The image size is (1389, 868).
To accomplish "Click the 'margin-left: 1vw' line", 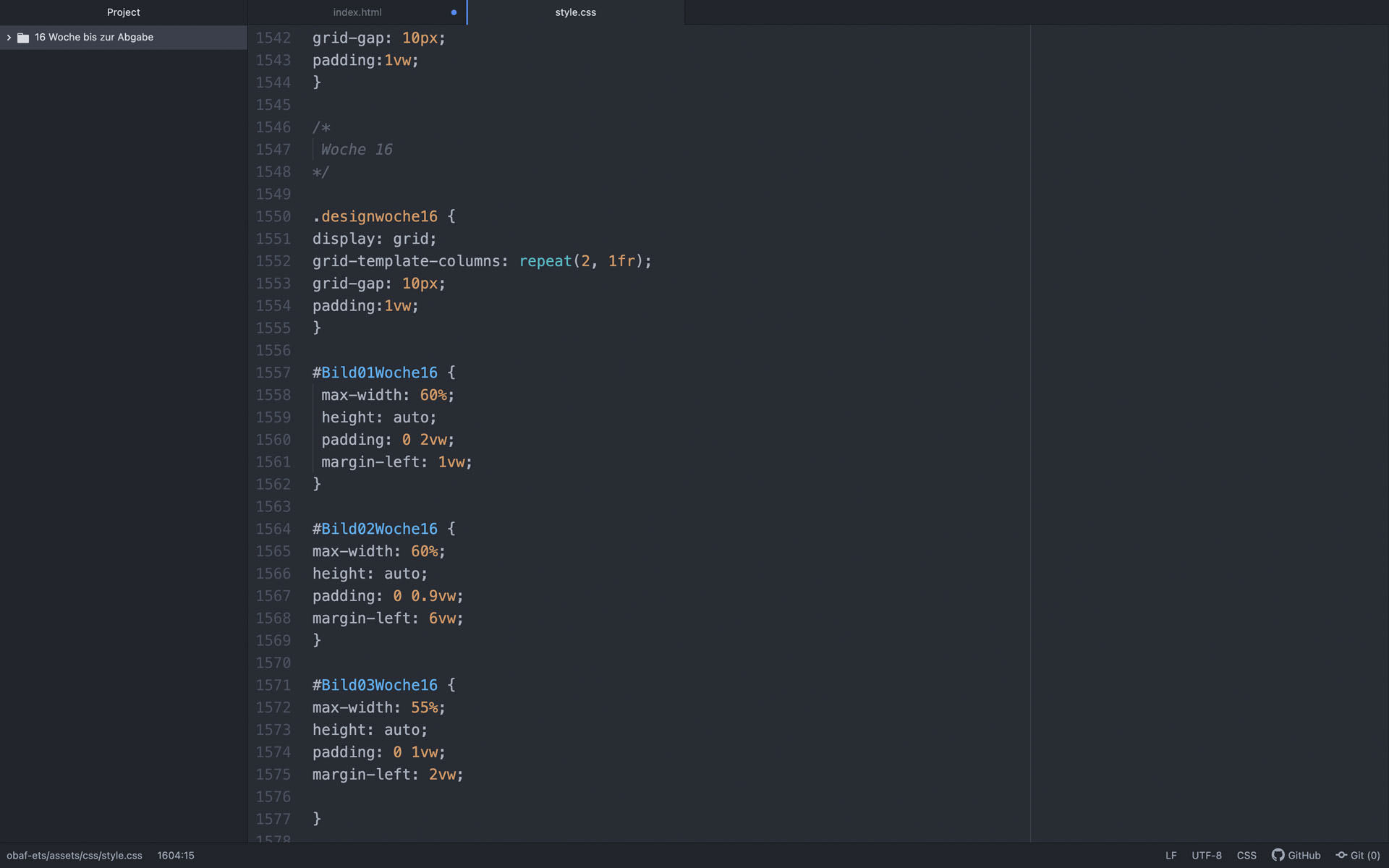I will point(396,462).
